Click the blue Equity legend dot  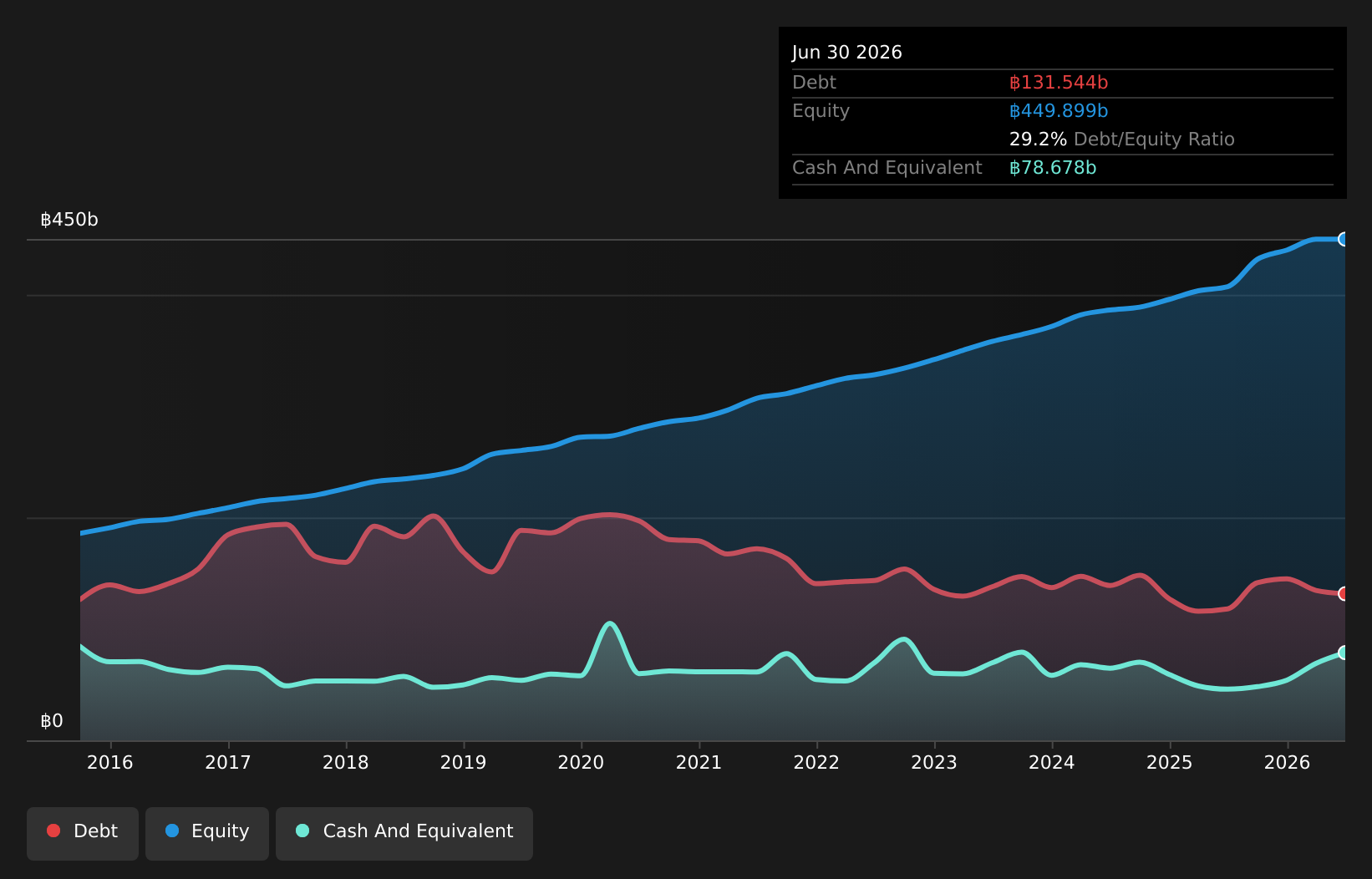pyautogui.click(x=172, y=831)
